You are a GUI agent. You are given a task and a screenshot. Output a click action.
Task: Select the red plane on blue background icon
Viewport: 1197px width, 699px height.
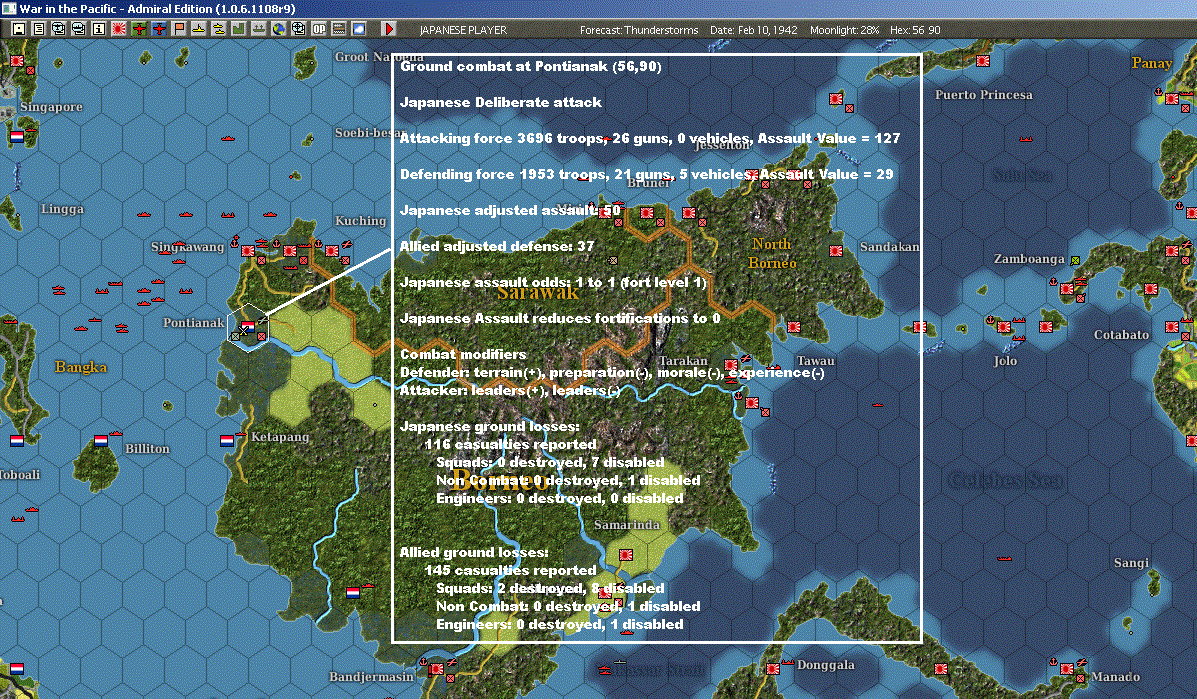coord(159,29)
